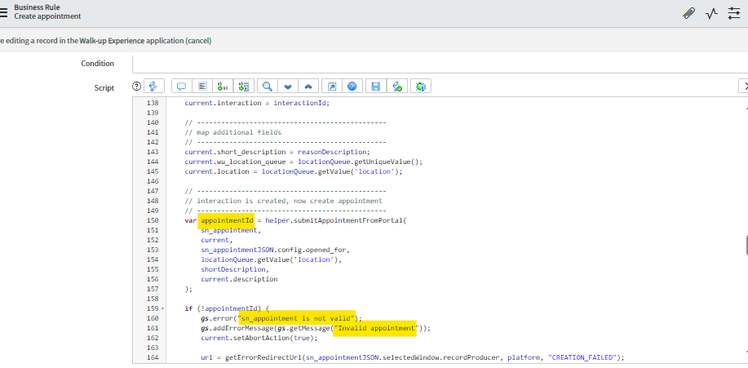The image size is (748, 368).
Task: Click current.short_description assignment line
Action: click(277, 152)
